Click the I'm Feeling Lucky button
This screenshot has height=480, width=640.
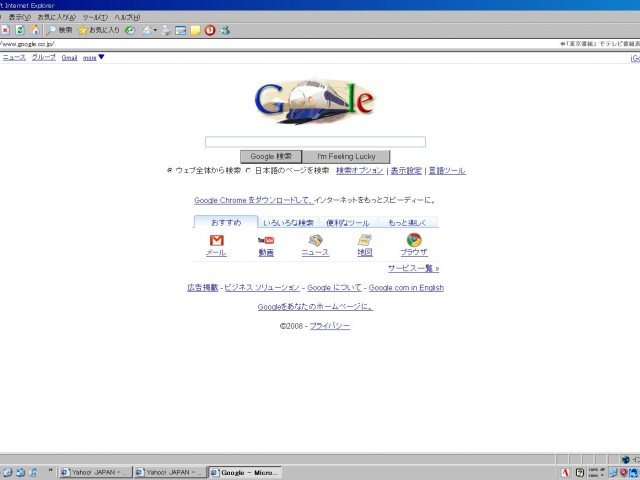(346, 156)
